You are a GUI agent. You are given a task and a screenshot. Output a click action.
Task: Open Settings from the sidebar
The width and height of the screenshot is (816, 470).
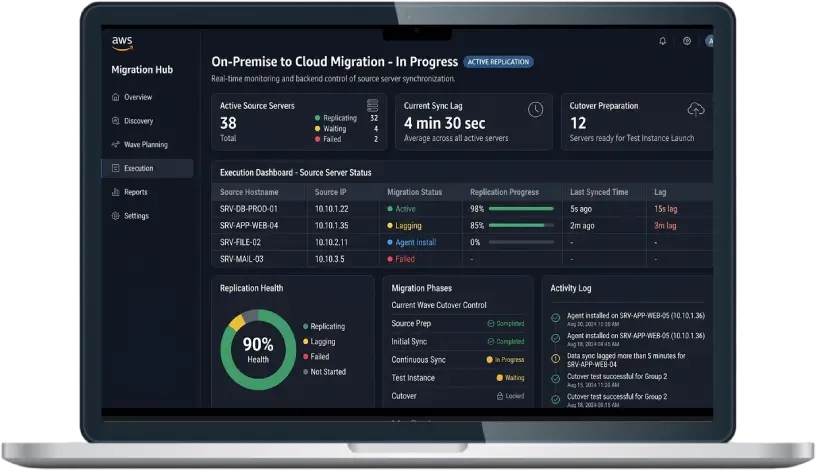(x=147, y=215)
